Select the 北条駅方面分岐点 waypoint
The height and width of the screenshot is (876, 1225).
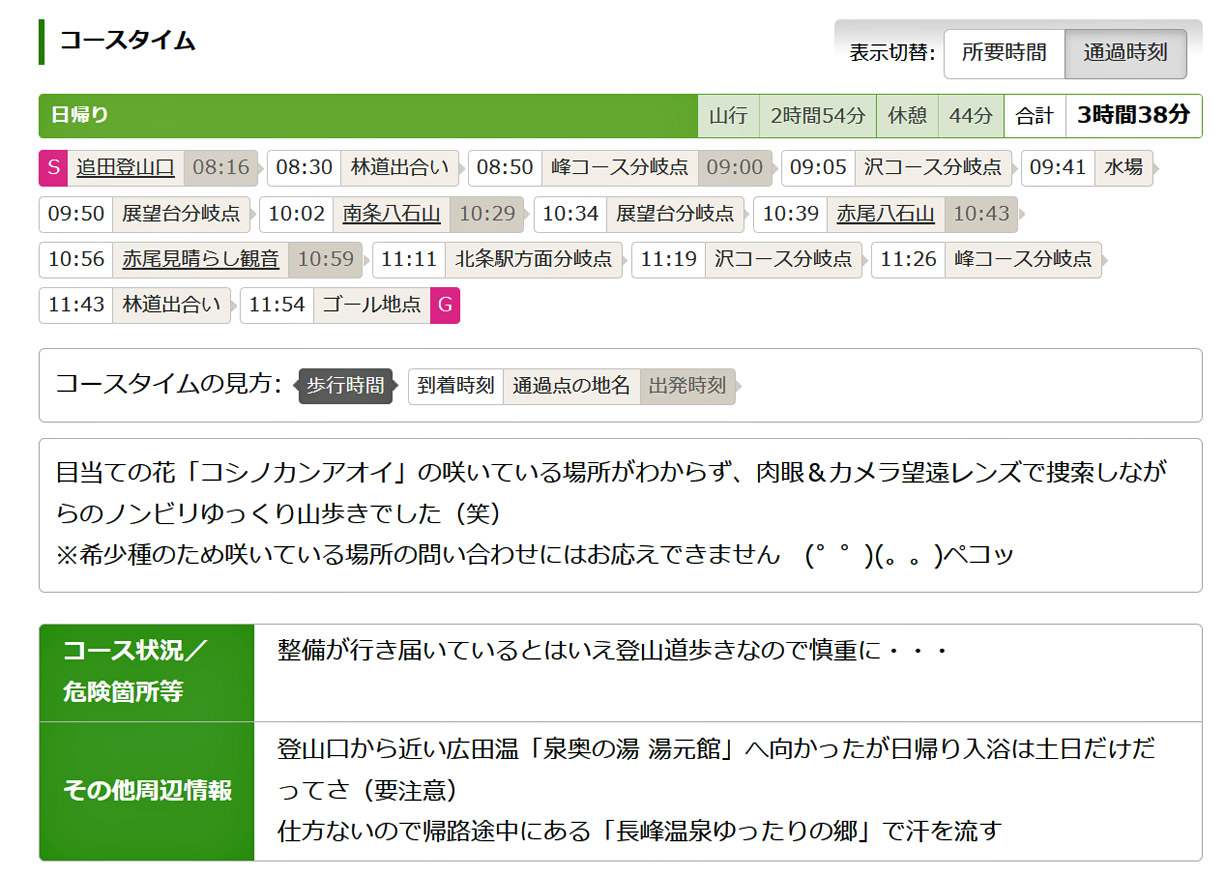pyautogui.click(x=534, y=259)
